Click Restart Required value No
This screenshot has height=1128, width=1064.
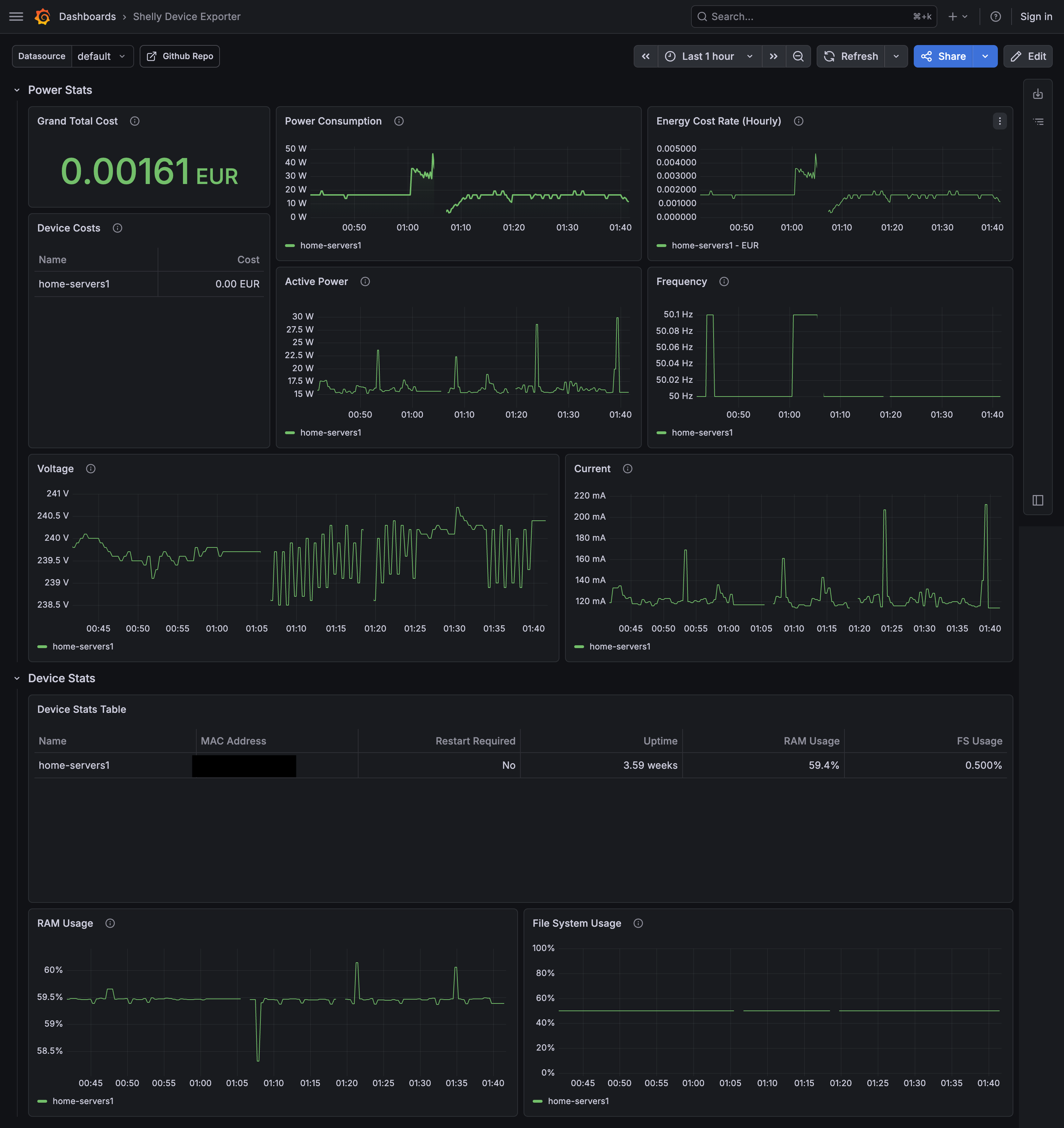pos(508,766)
